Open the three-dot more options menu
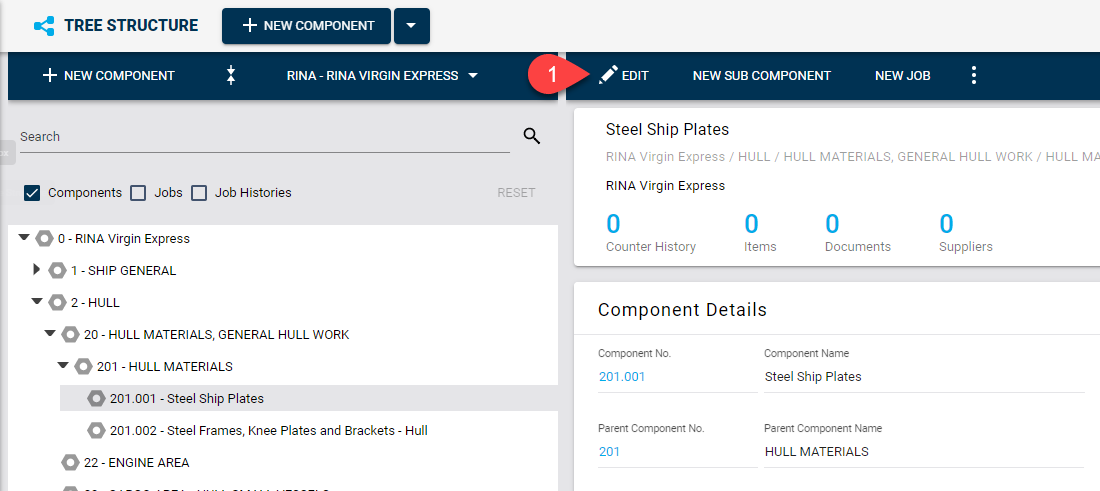 974,76
